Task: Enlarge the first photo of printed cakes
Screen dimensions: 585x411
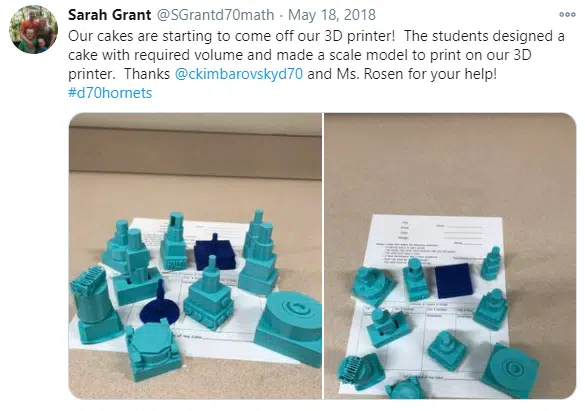Action: click(195, 256)
